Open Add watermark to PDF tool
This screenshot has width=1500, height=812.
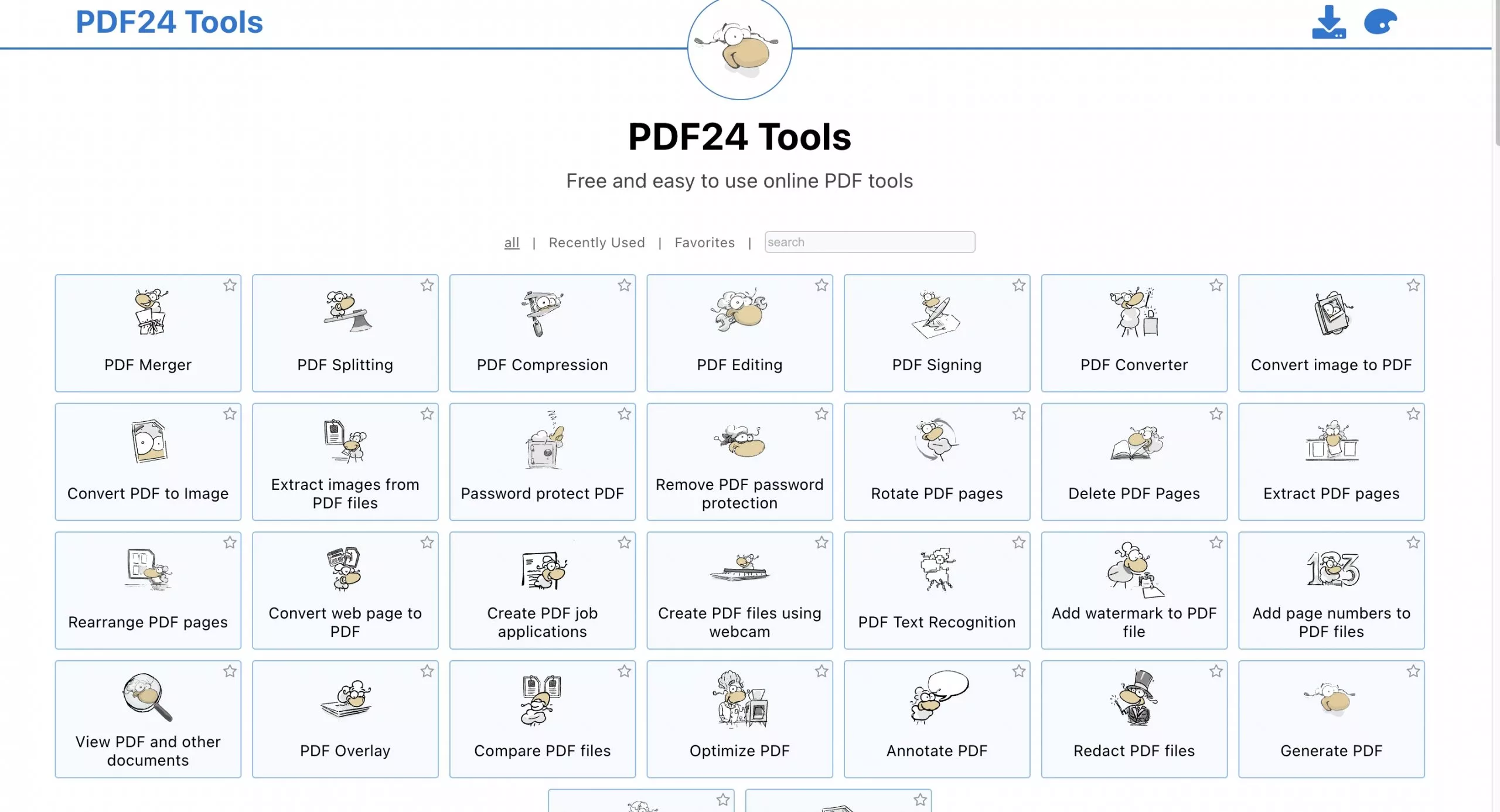point(1134,590)
